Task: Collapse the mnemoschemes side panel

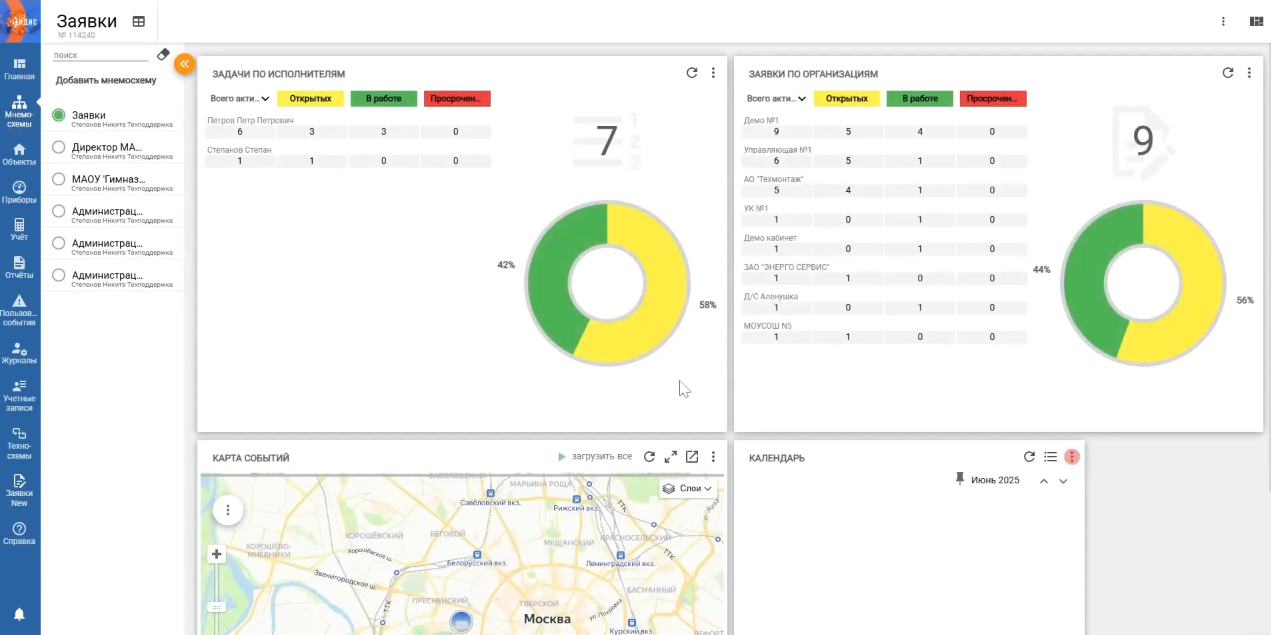Action: click(184, 63)
